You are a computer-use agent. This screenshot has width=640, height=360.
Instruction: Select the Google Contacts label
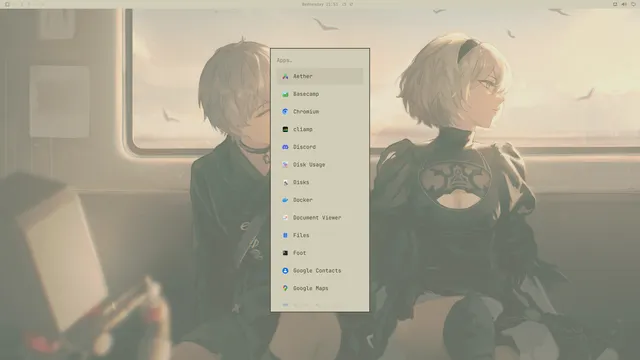point(317,271)
